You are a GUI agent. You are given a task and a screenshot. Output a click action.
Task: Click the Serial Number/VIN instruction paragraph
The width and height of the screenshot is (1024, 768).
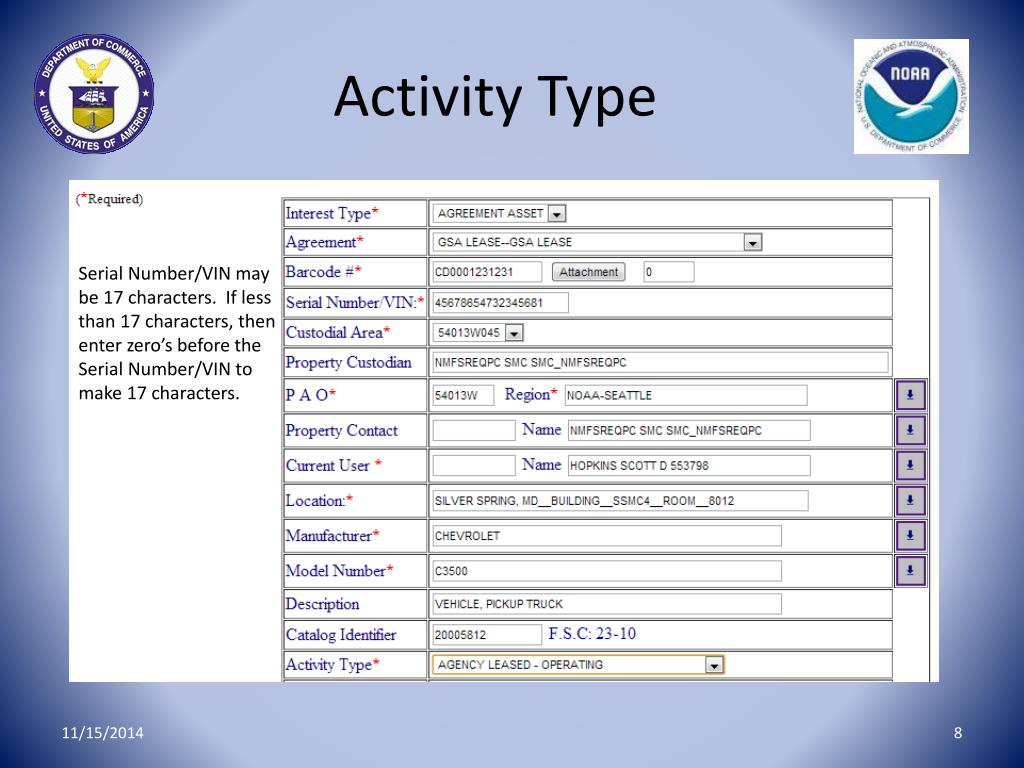[176, 333]
